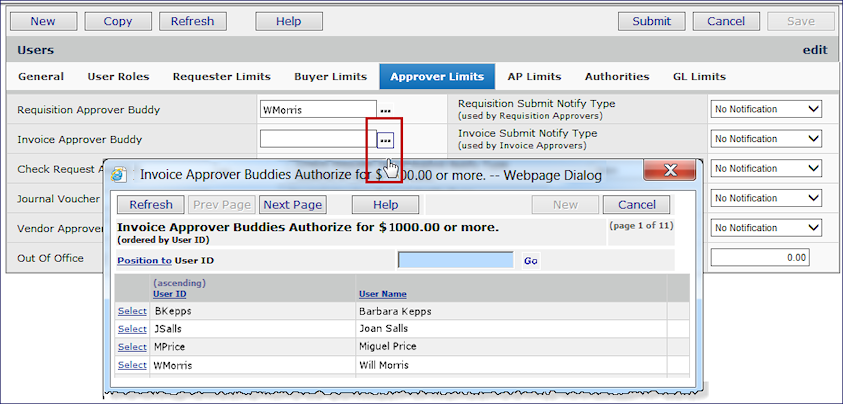Close the Invoice Approver Buddies webpage dialog
The width and height of the screenshot is (843, 404).
coord(669,171)
